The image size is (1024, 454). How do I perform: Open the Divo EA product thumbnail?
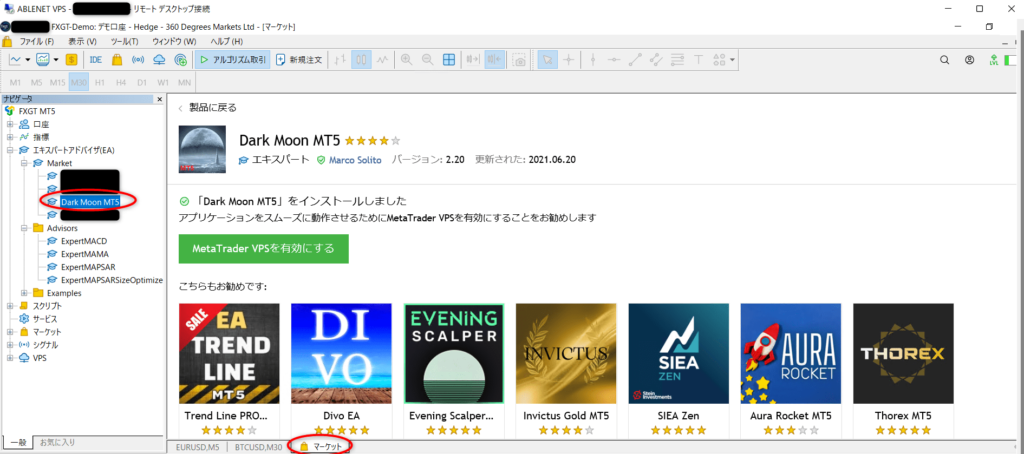[341, 353]
